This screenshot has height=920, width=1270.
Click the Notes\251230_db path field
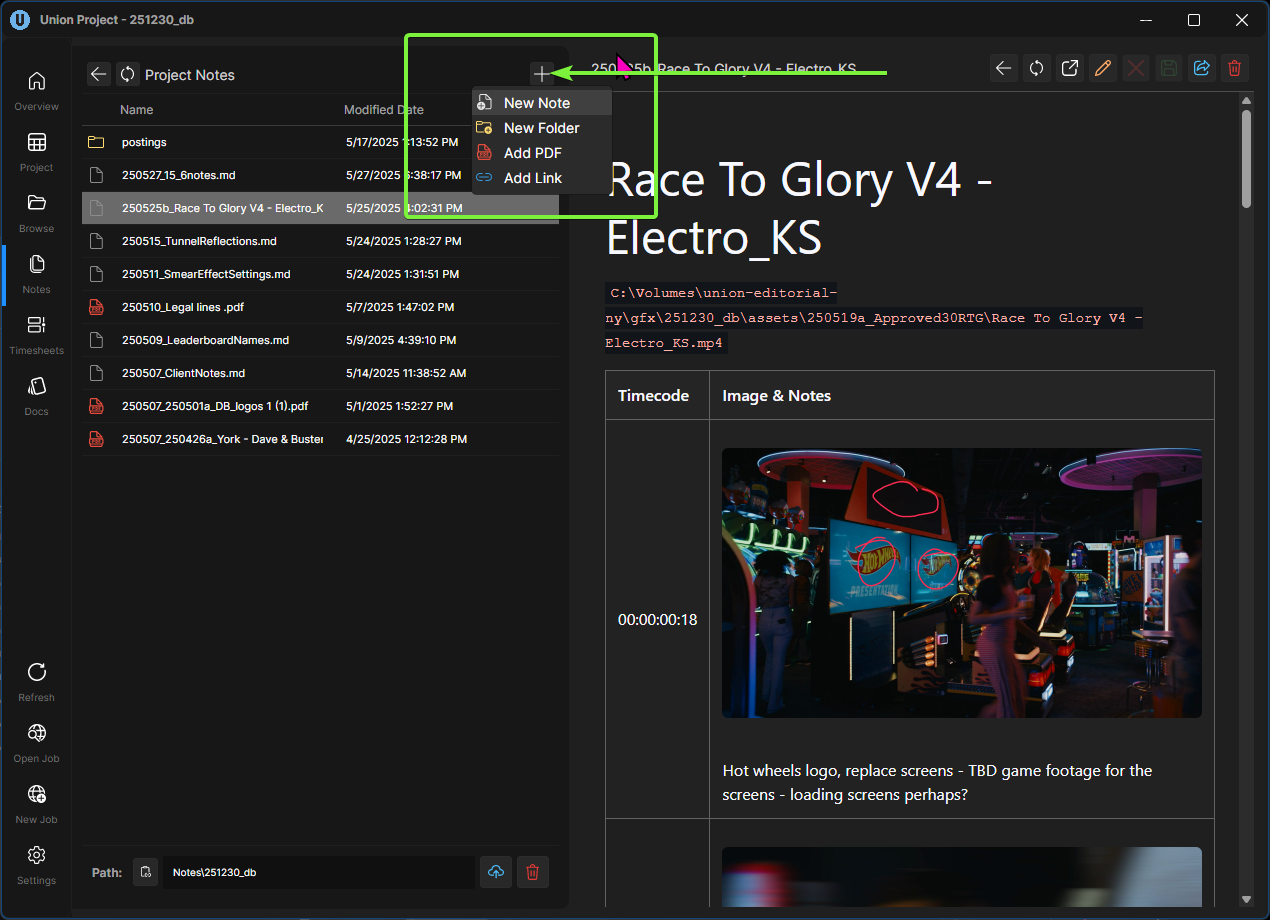coord(318,872)
